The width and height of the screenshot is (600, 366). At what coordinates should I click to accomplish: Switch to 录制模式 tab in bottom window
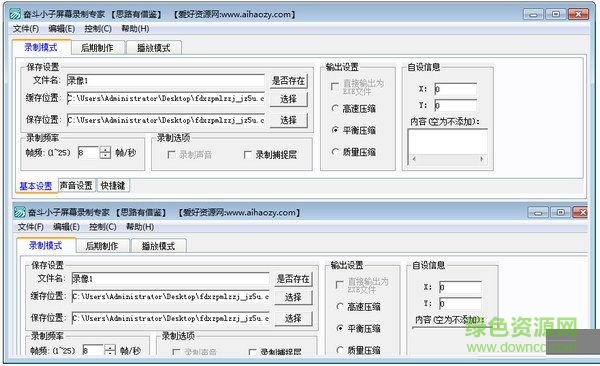coord(46,245)
